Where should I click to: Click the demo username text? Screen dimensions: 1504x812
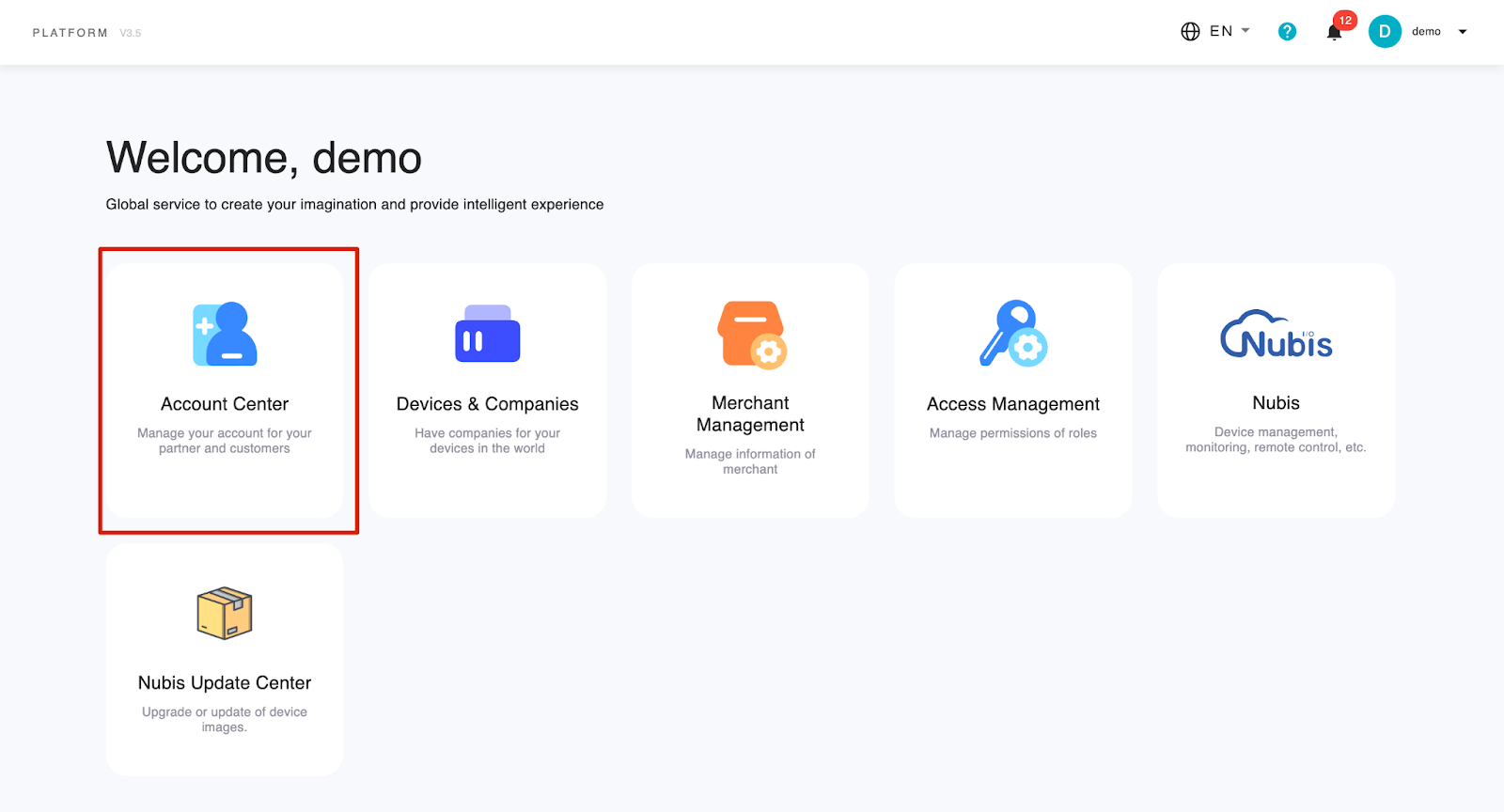click(x=1426, y=32)
